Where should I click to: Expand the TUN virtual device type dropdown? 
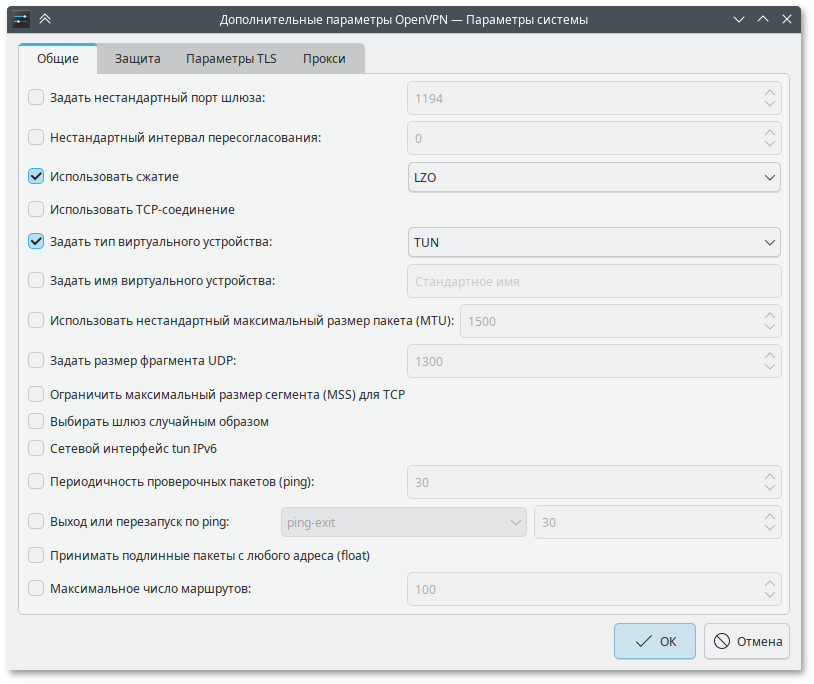[x=594, y=242]
